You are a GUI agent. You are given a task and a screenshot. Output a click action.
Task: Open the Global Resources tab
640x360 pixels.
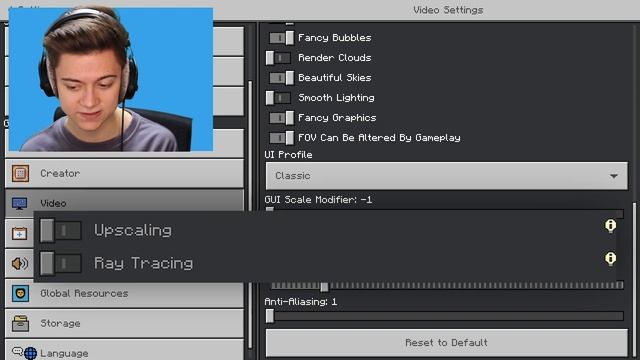click(x=124, y=293)
